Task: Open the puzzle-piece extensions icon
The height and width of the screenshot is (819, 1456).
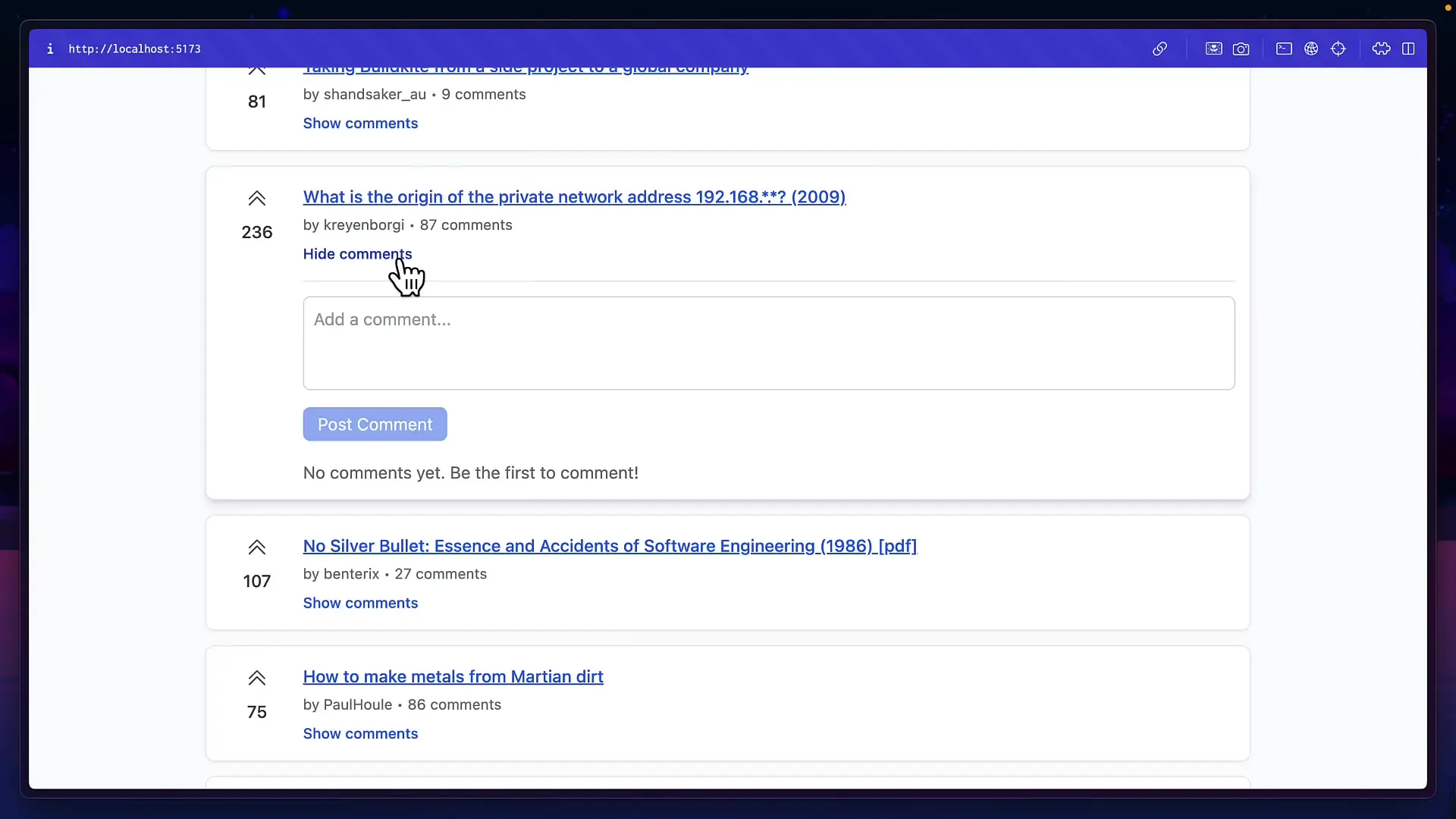Action: 1381,49
